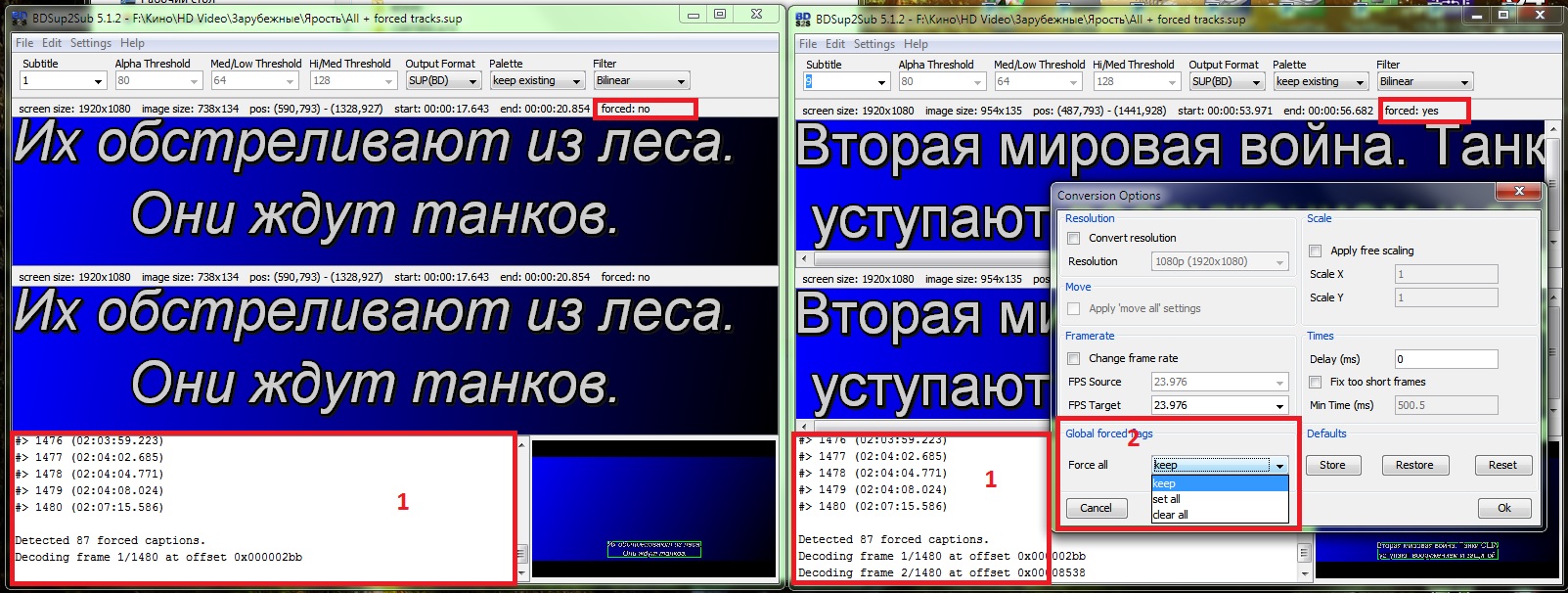Click BDSup2Sub app icon in right window title bar
This screenshot has height=593, width=1568.
[x=803, y=19]
